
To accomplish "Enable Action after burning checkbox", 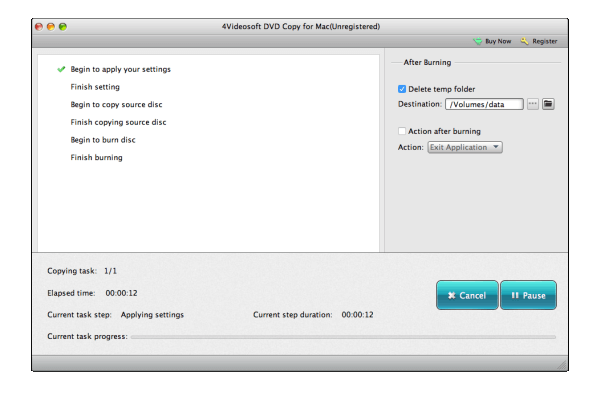I will click(402, 131).
